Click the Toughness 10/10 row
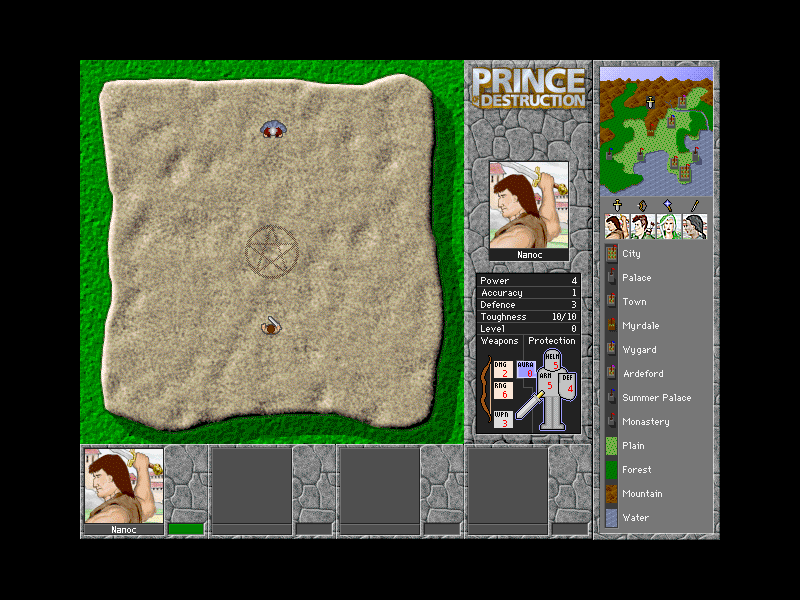 pyautogui.click(x=529, y=317)
